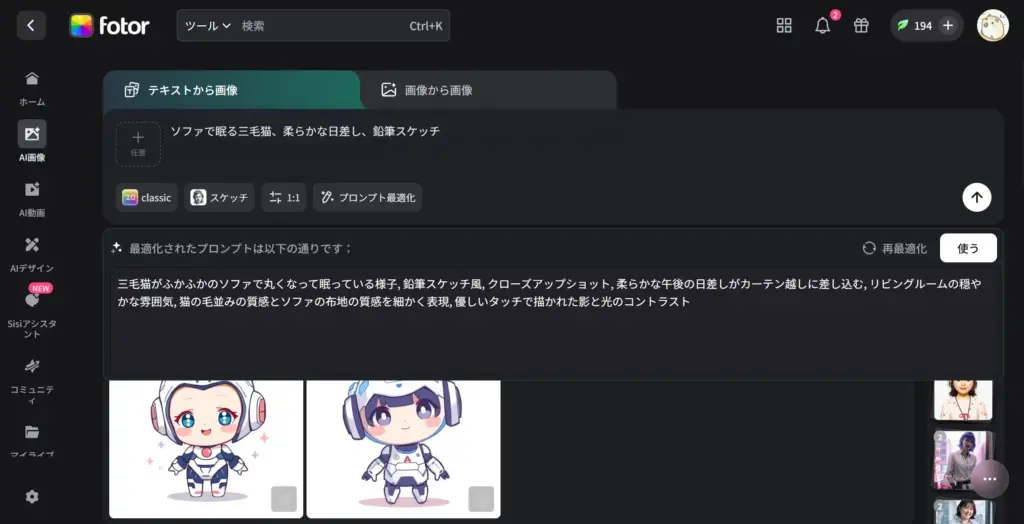Click the プロンプト最適化 button
The image size is (1024, 524).
point(368,197)
